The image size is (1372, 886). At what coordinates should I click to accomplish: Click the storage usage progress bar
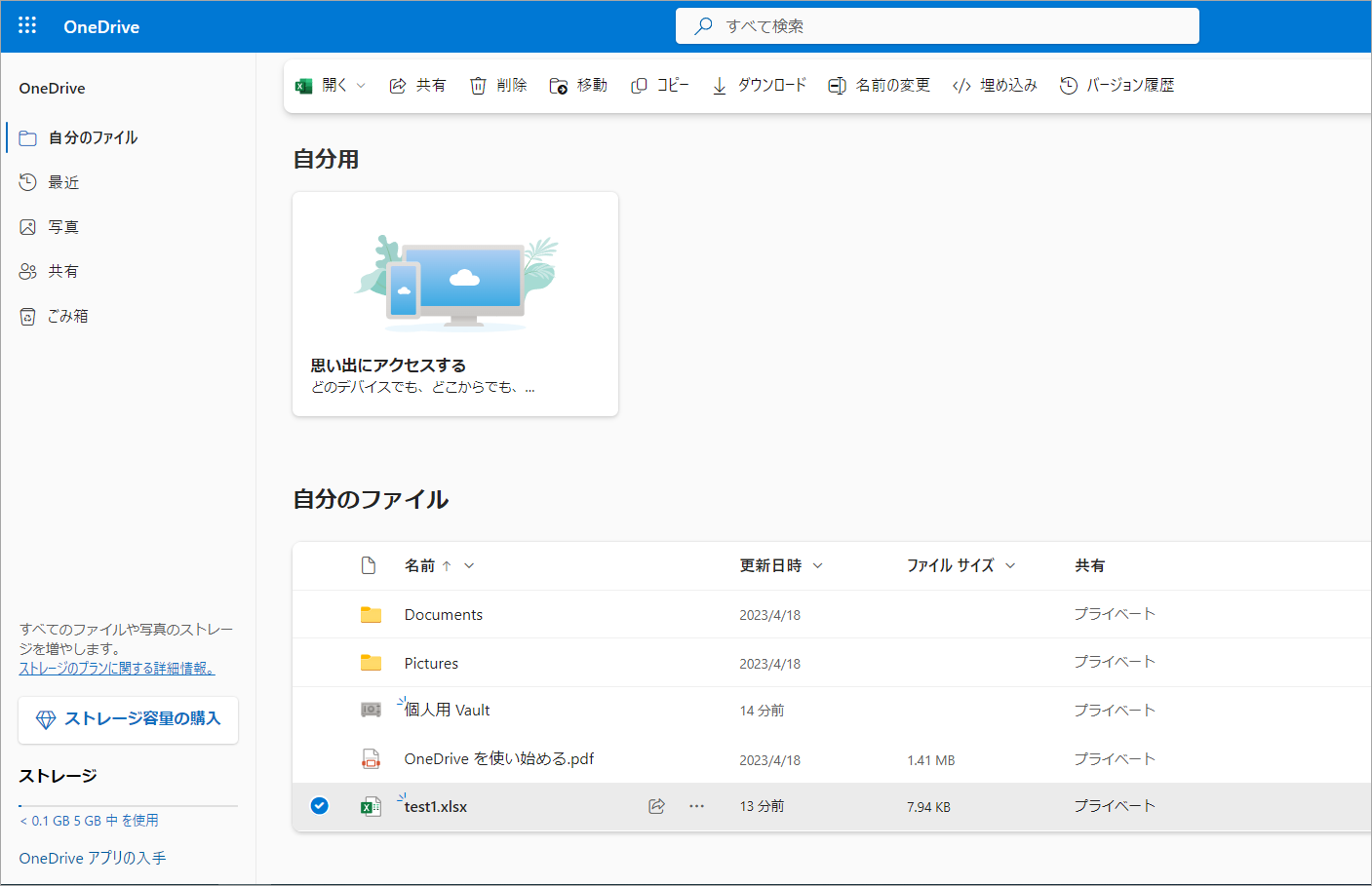128,805
